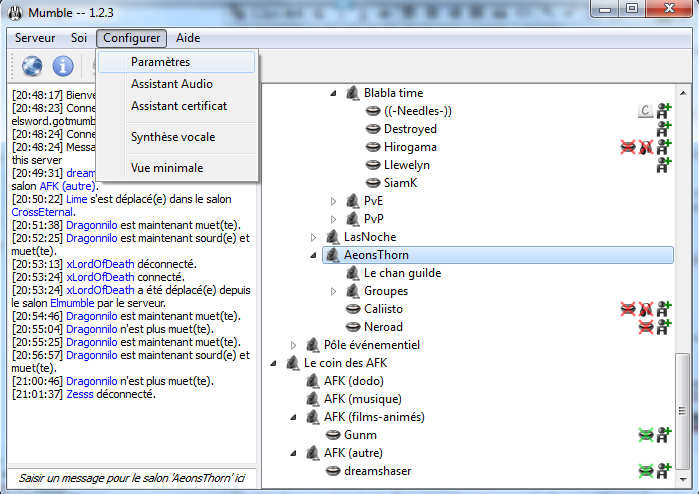The image size is (699, 494).
Task: Expand the Pôle événementiel channel
Action: click(293, 345)
